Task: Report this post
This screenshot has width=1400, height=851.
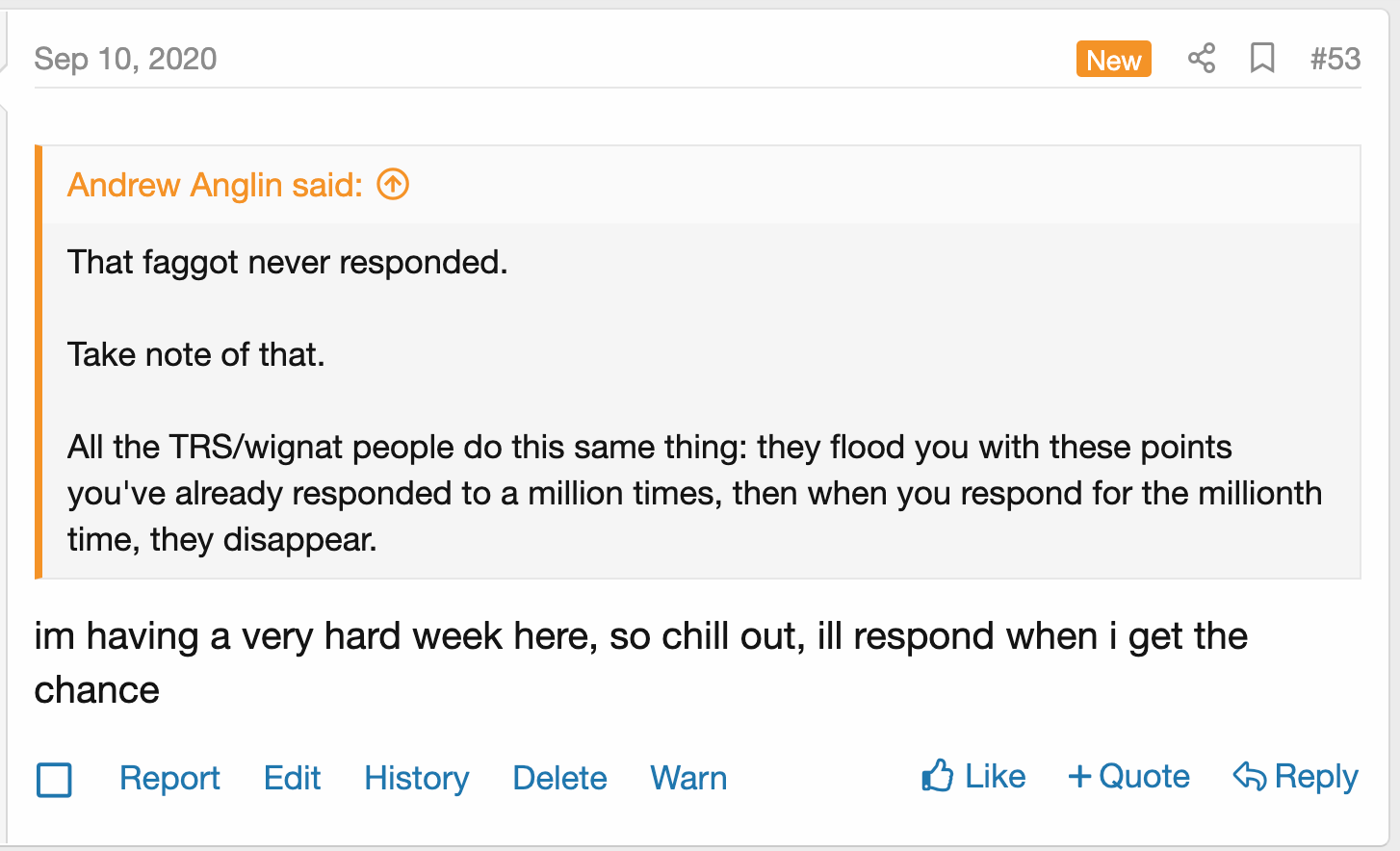Action: [169, 778]
